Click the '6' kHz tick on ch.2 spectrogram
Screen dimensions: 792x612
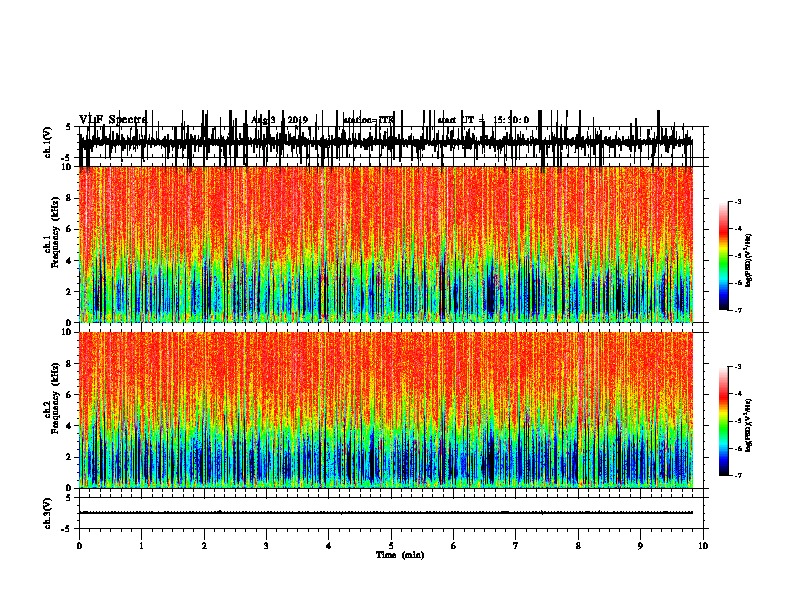69,395
